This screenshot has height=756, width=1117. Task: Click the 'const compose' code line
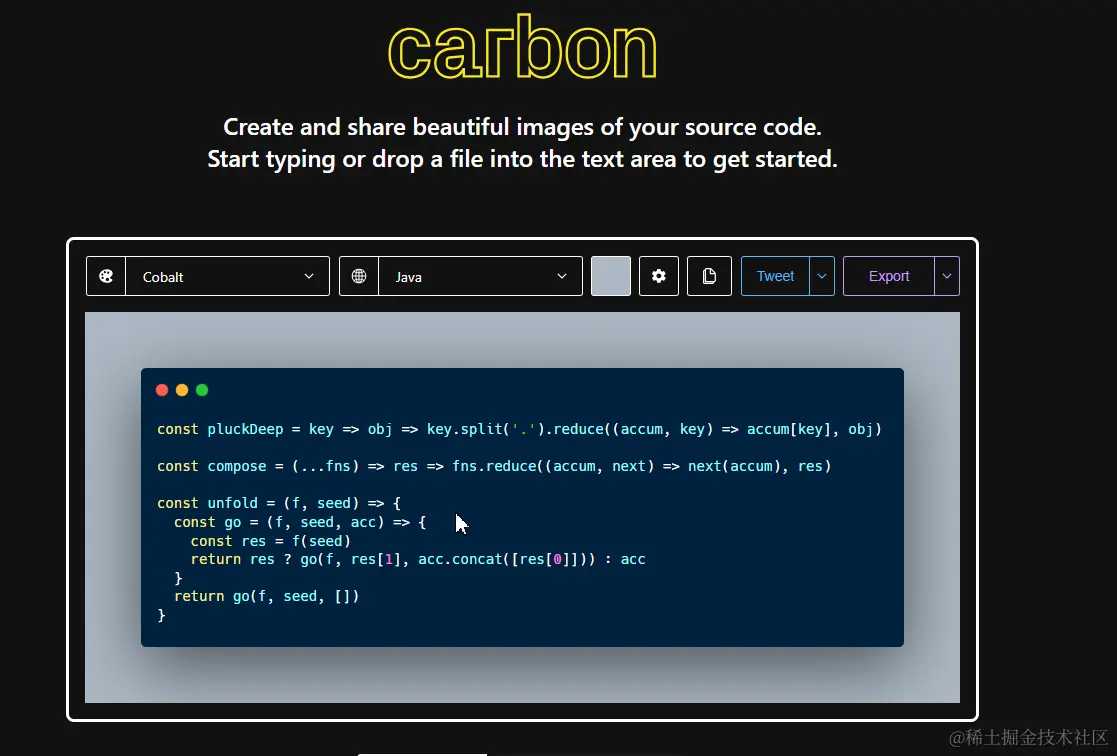point(494,466)
